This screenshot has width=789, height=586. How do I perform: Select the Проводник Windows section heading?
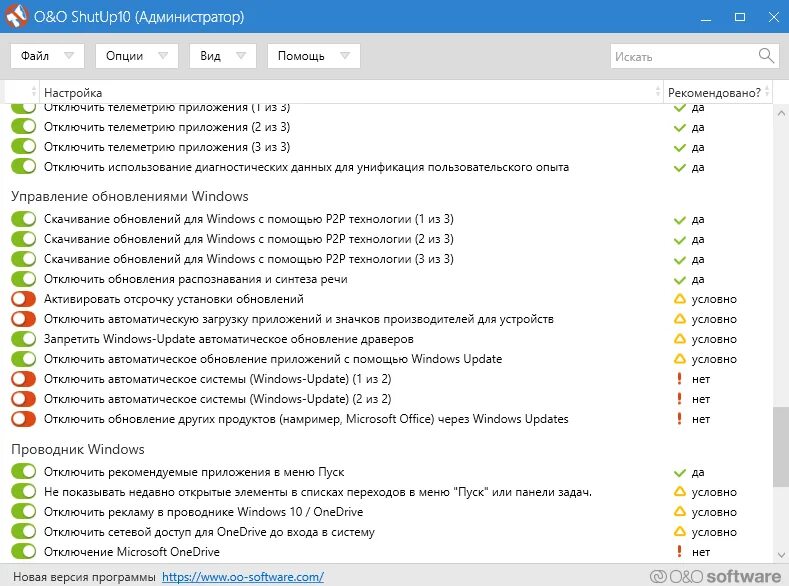pyautogui.click(x=78, y=449)
